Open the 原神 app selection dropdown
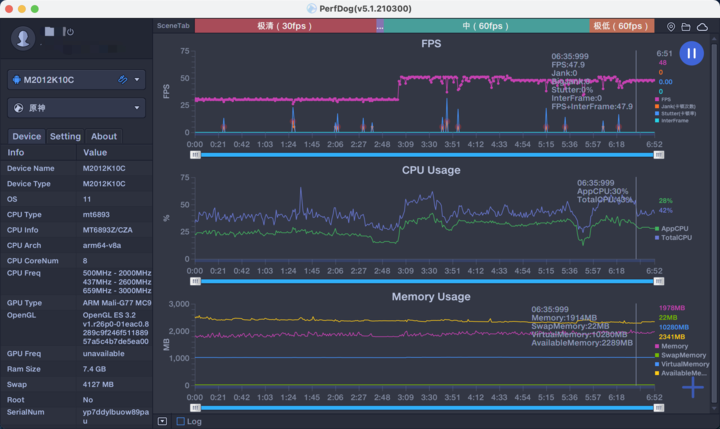This screenshot has width=720, height=429. pyautogui.click(x=77, y=107)
